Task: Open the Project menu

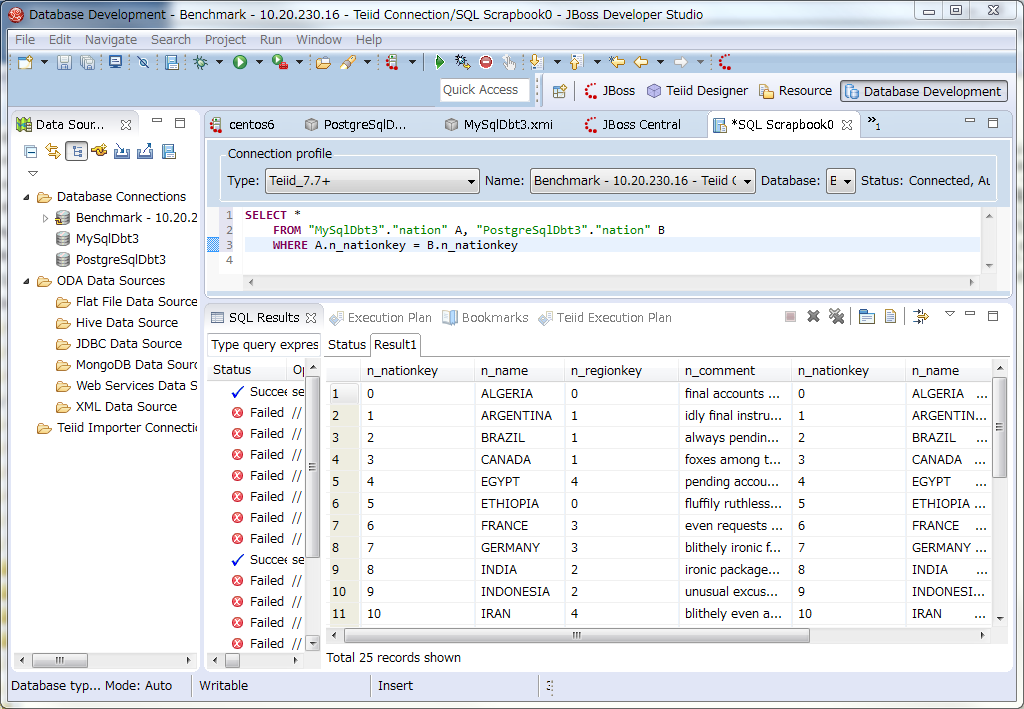Action: (x=225, y=40)
